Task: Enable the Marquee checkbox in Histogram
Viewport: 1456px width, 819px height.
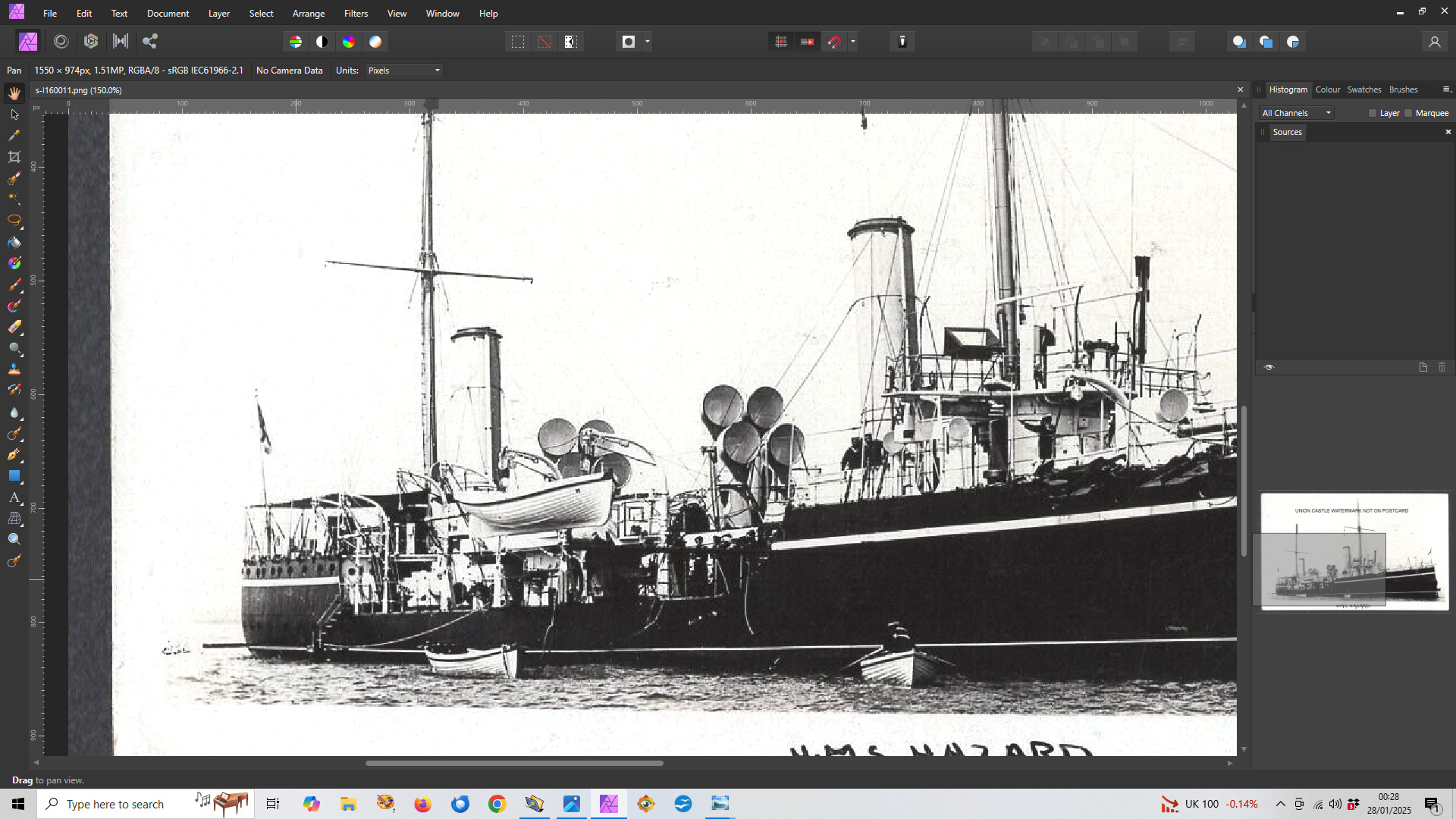Action: click(1409, 113)
